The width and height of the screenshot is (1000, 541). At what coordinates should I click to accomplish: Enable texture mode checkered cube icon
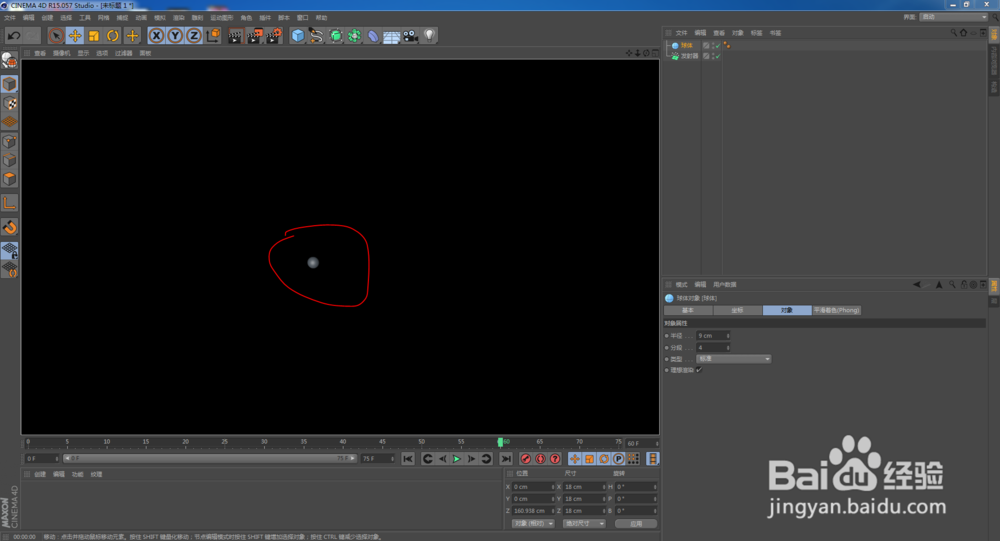tap(10, 103)
